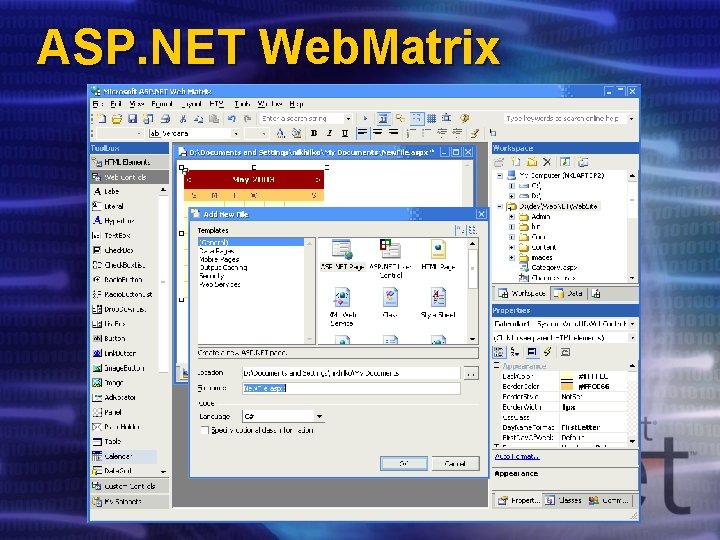
Task: Toggle Italic formatting
Action: [329, 133]
